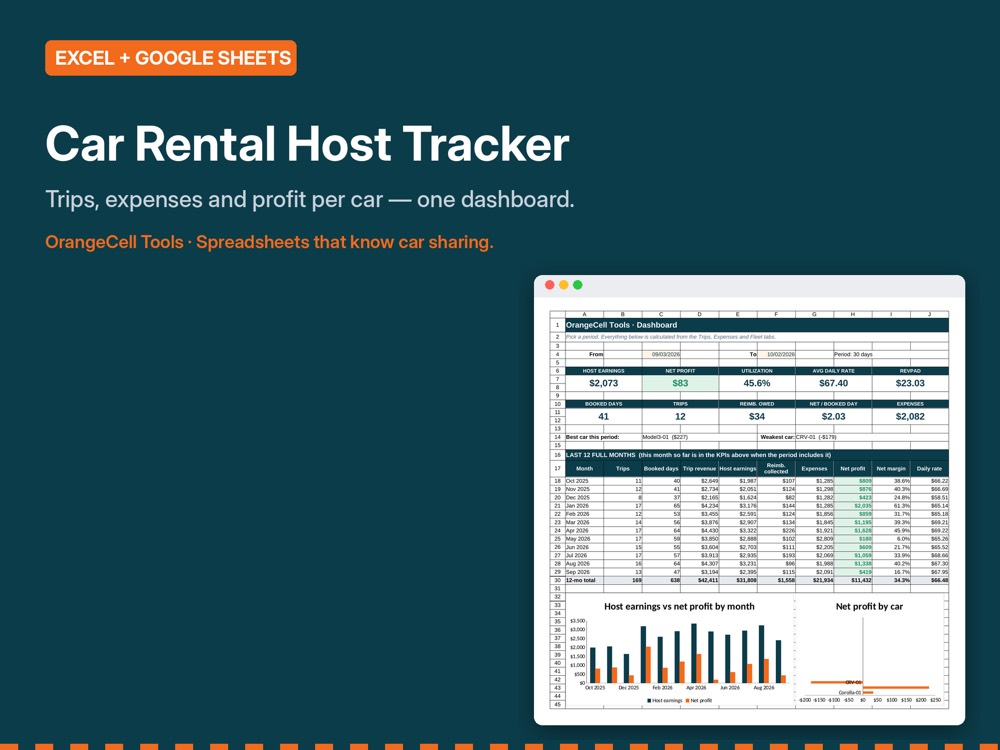Click the total net profit $11,432 cell
The width and height of the screenshot is (1000, 750).
pyautogui.click(x=853, y=580)
